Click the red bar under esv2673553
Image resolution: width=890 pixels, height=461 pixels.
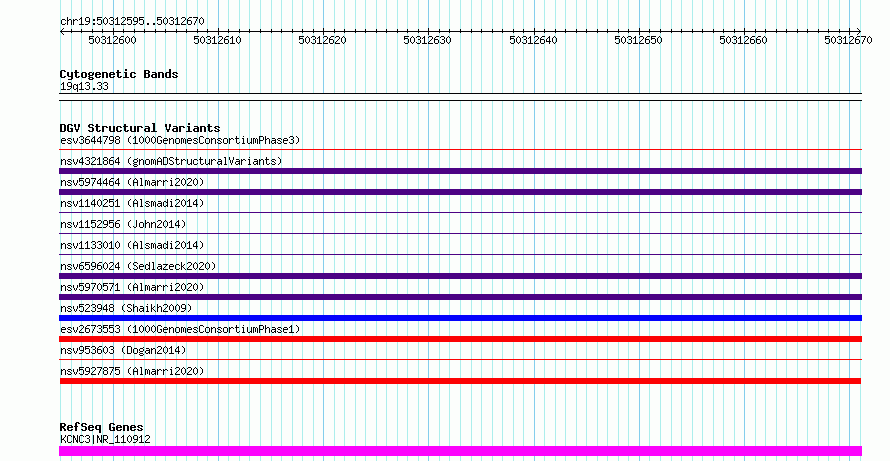(460, 339)
